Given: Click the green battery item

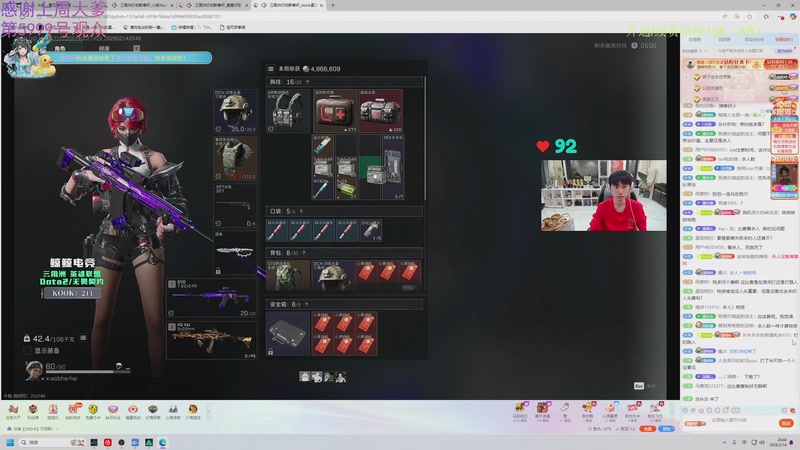Looking at the screenshot, I should 346,189.
